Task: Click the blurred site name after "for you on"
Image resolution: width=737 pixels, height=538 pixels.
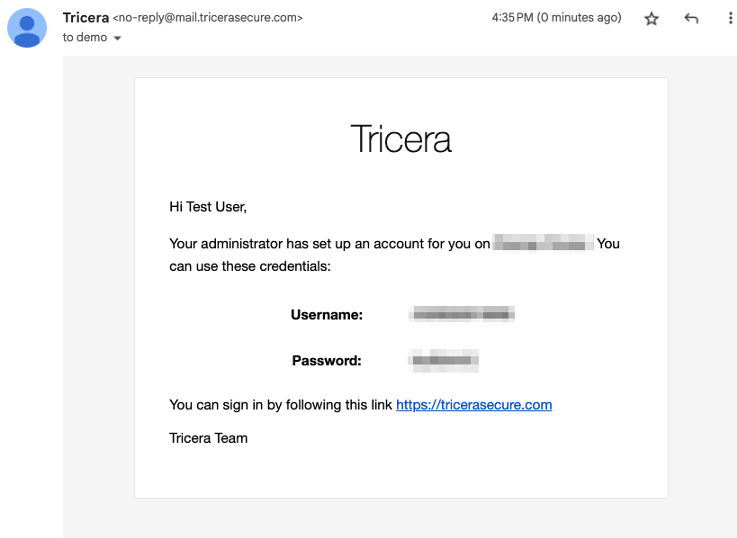Action: click(x=543, y=244)
